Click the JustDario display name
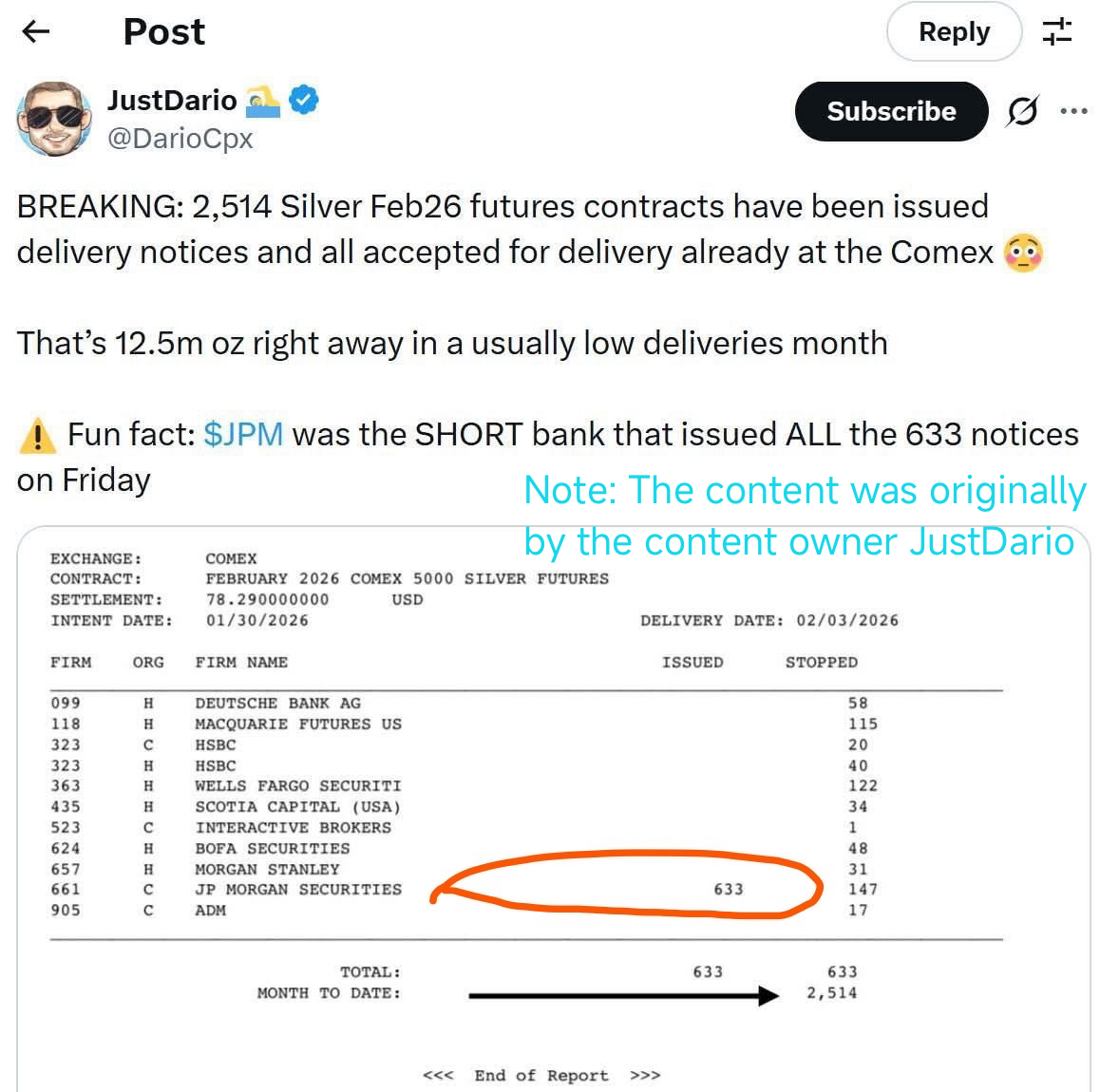This screenshot has width=1100, height=1092. tap(172, 101)
